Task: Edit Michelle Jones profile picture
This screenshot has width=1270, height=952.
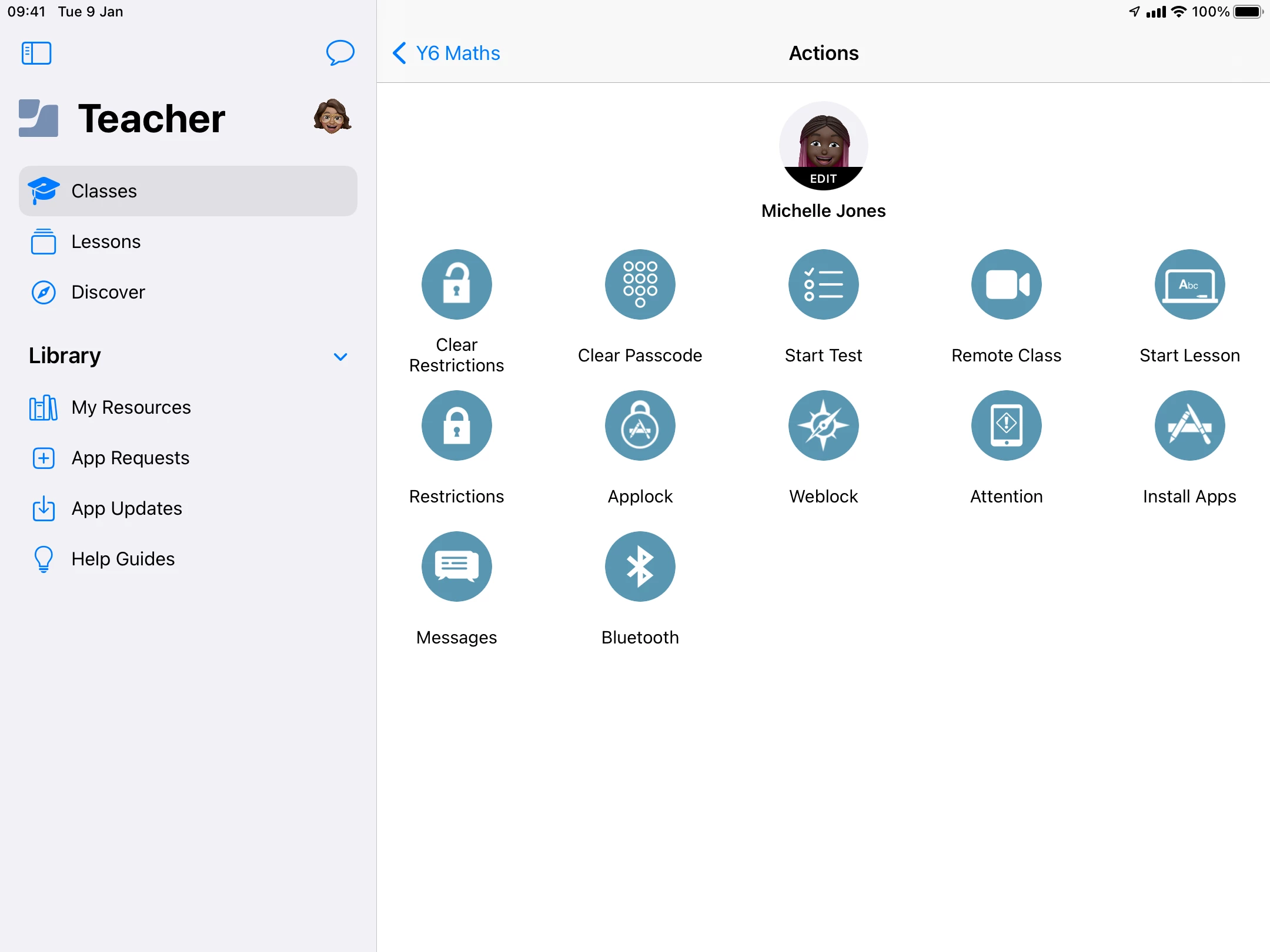Action: point(823,178)
